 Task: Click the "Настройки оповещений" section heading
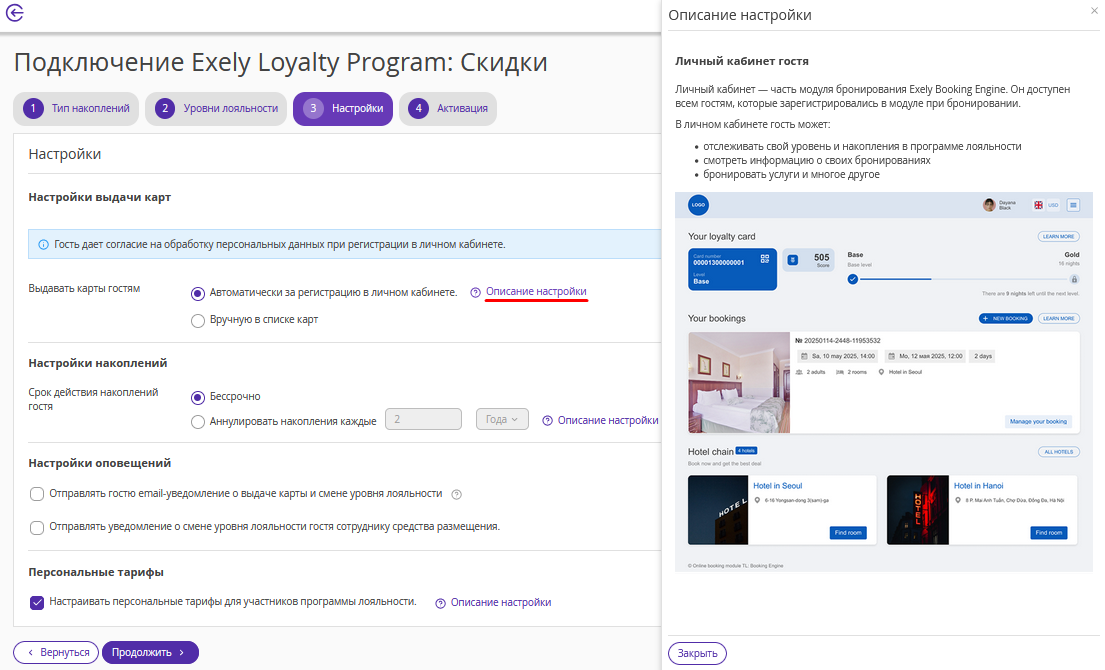pos(99,463)
